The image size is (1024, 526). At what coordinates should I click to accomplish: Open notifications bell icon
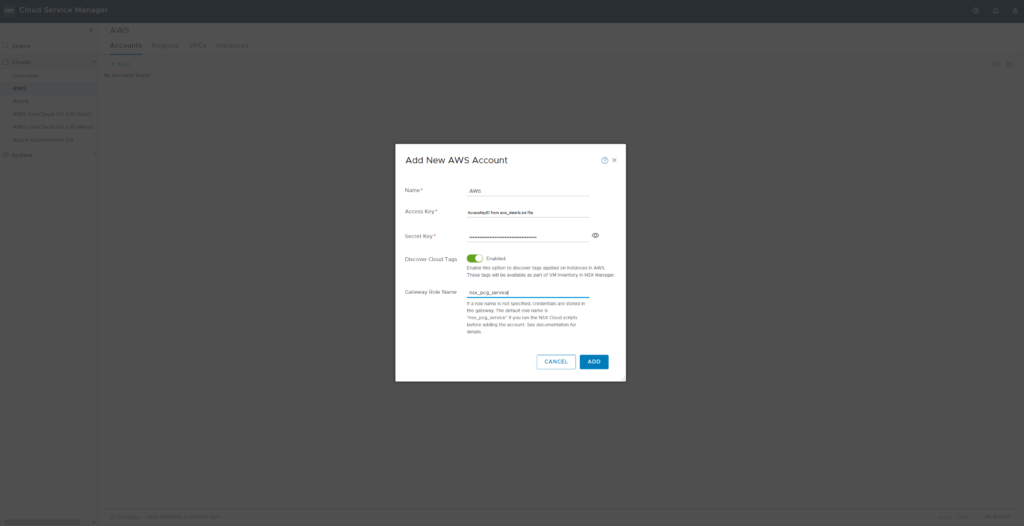995,10
